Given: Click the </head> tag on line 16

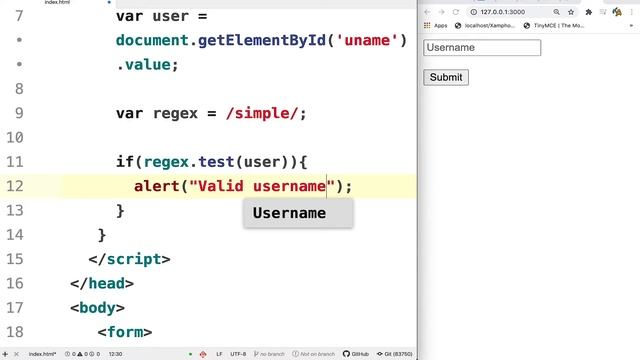Looking at the screenshot, I should point(102,284).
